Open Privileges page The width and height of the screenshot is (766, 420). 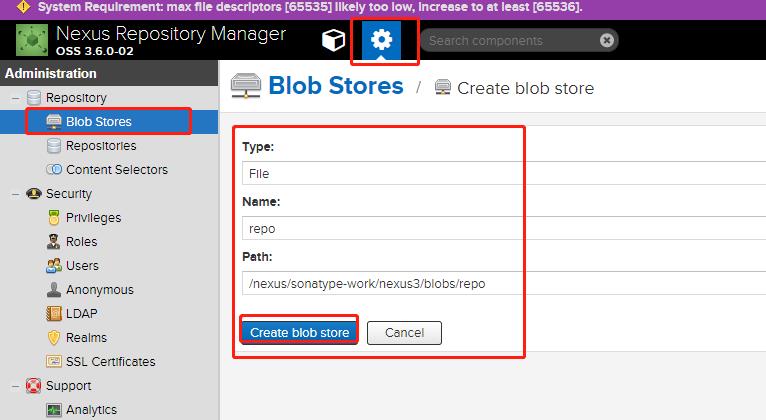pos(93,217)
